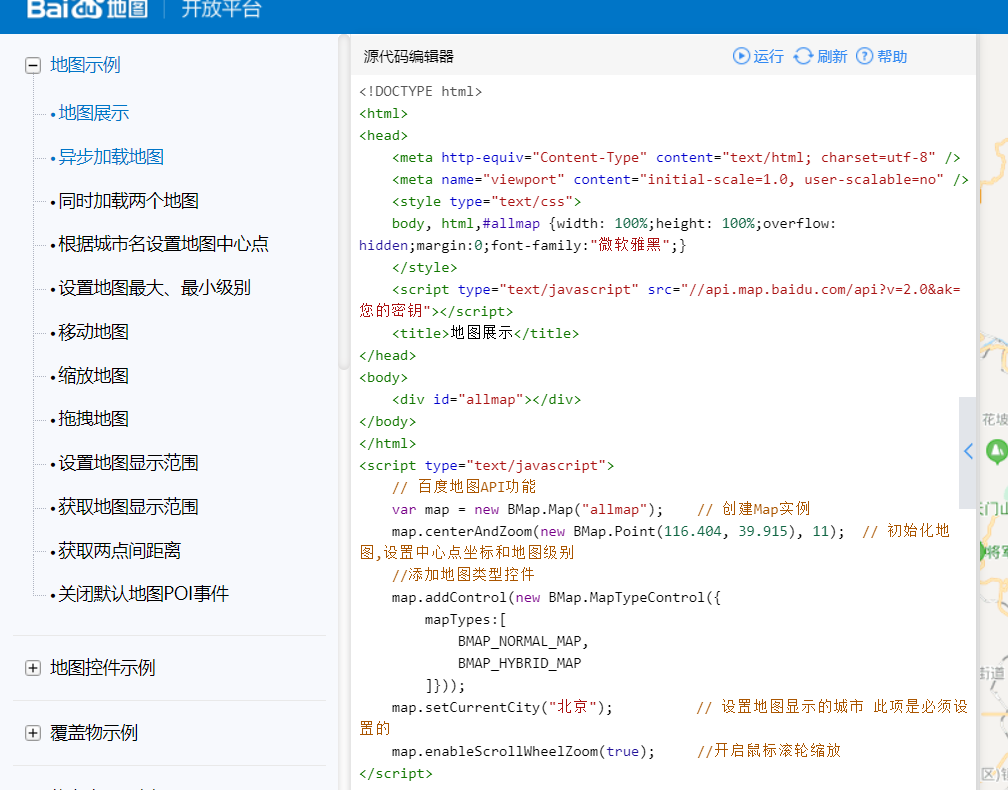Click the div id allmap line

(486, 399)
